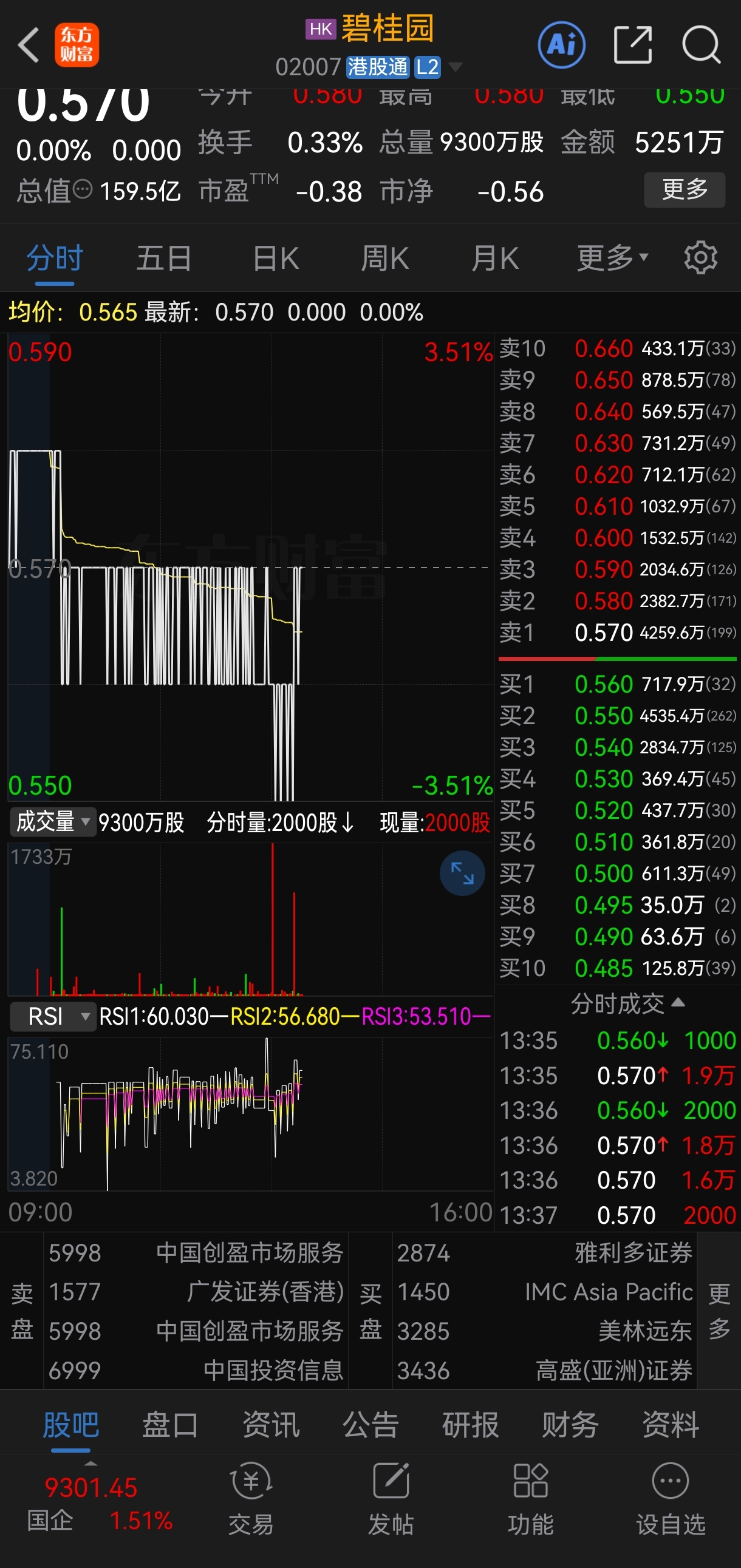Viewport: 741px width, 1568px height.
Task: Open 交易 trade icon
Action: click(251, 1498)
